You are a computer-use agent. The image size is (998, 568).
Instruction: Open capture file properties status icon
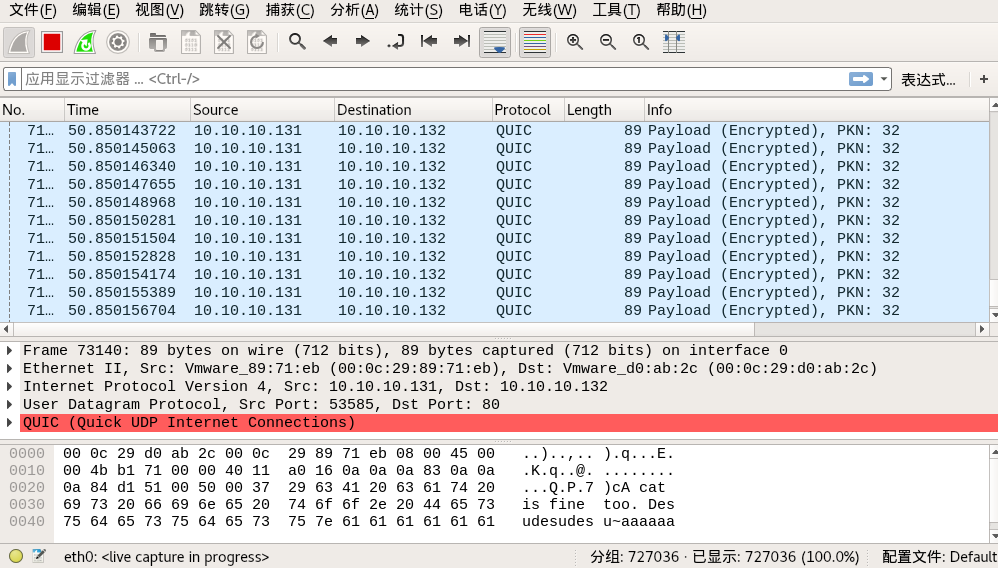39,556
